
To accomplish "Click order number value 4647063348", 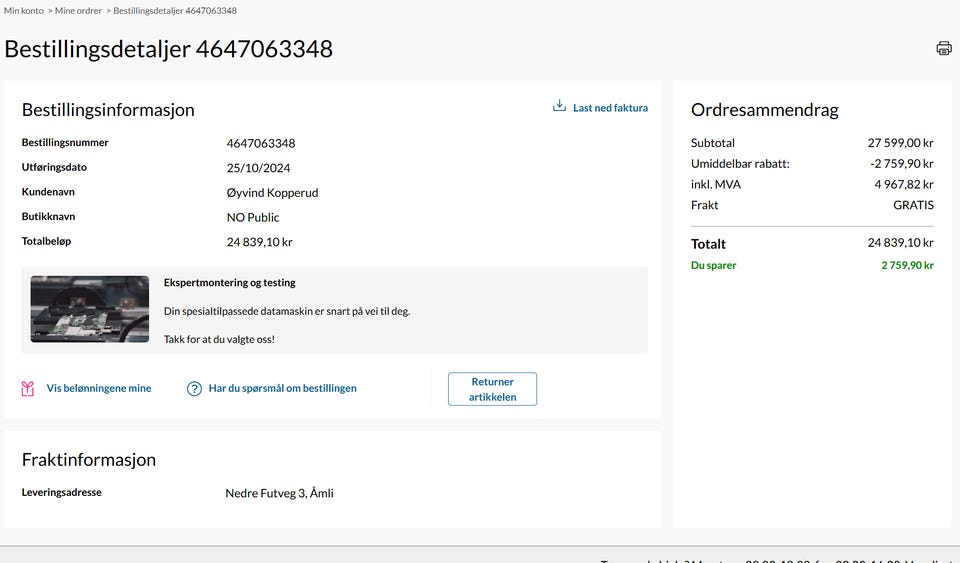I will tap(261, 143).
